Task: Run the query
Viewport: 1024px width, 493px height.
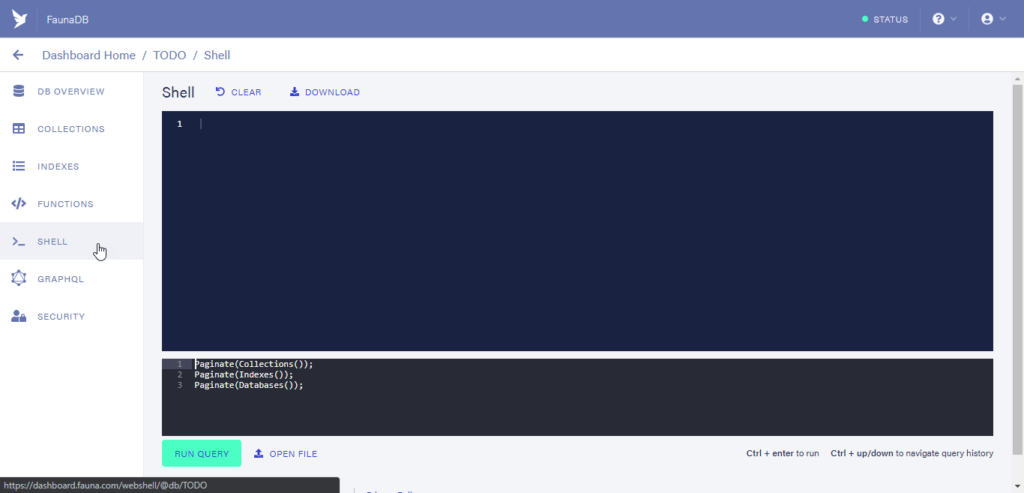Action: click(201, 453)
